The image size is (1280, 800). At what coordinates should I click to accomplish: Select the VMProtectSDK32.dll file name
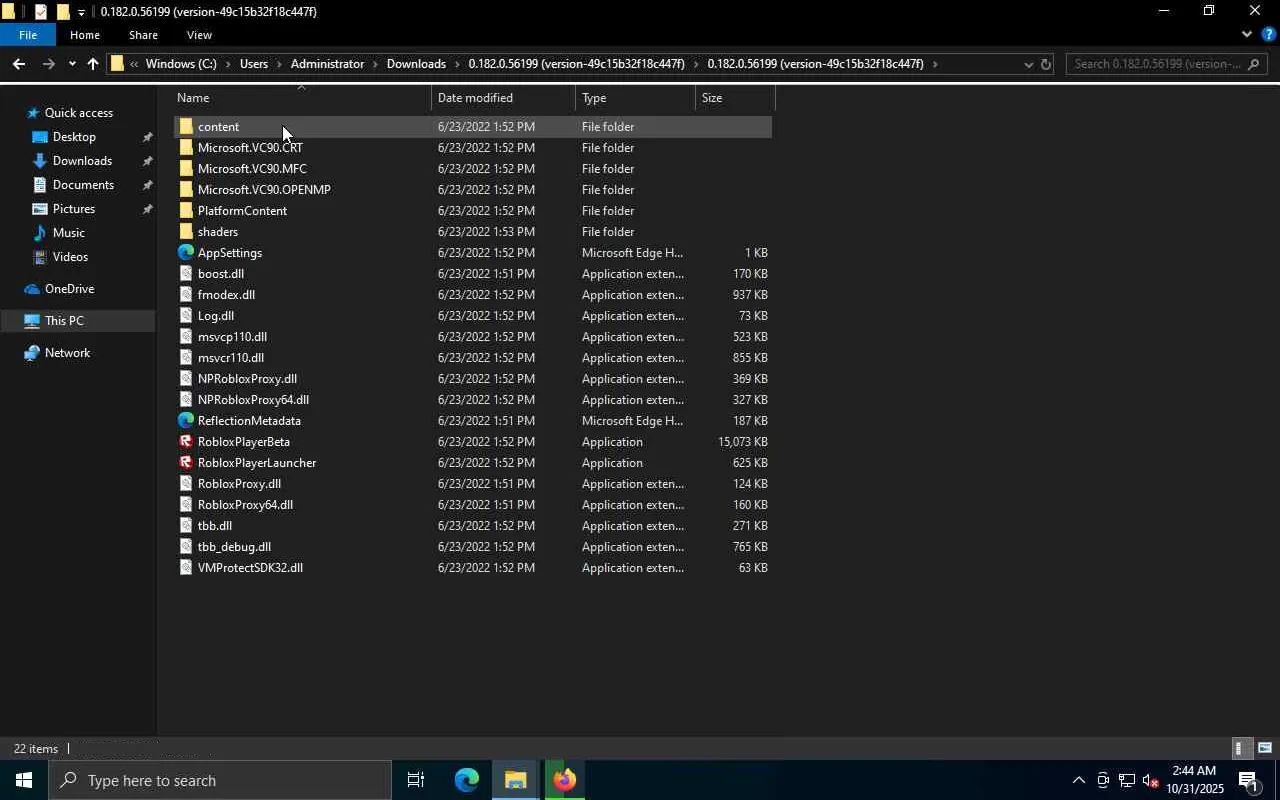coord(250,568)
